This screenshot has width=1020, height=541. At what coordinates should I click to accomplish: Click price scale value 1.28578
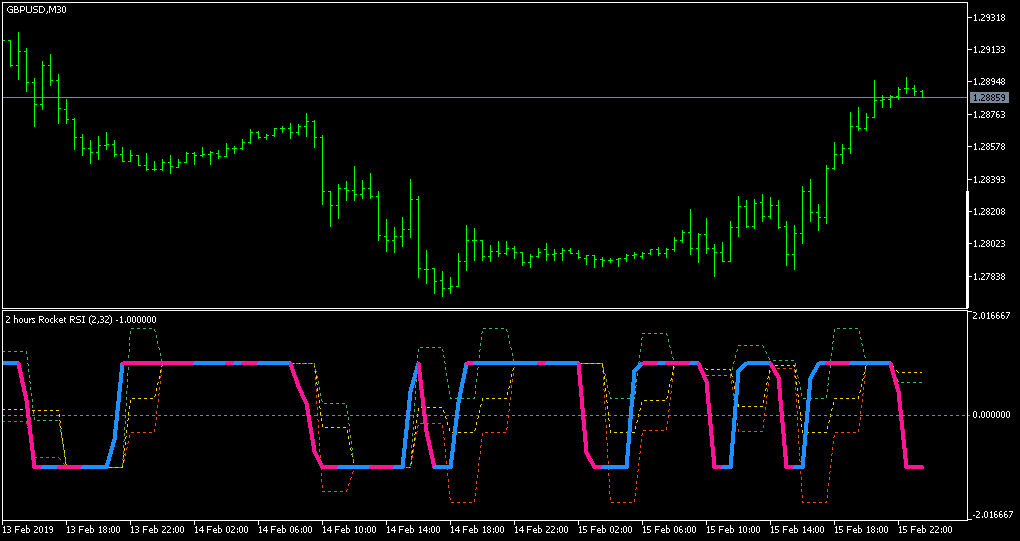pyautogui.click(x=989, y=147)
